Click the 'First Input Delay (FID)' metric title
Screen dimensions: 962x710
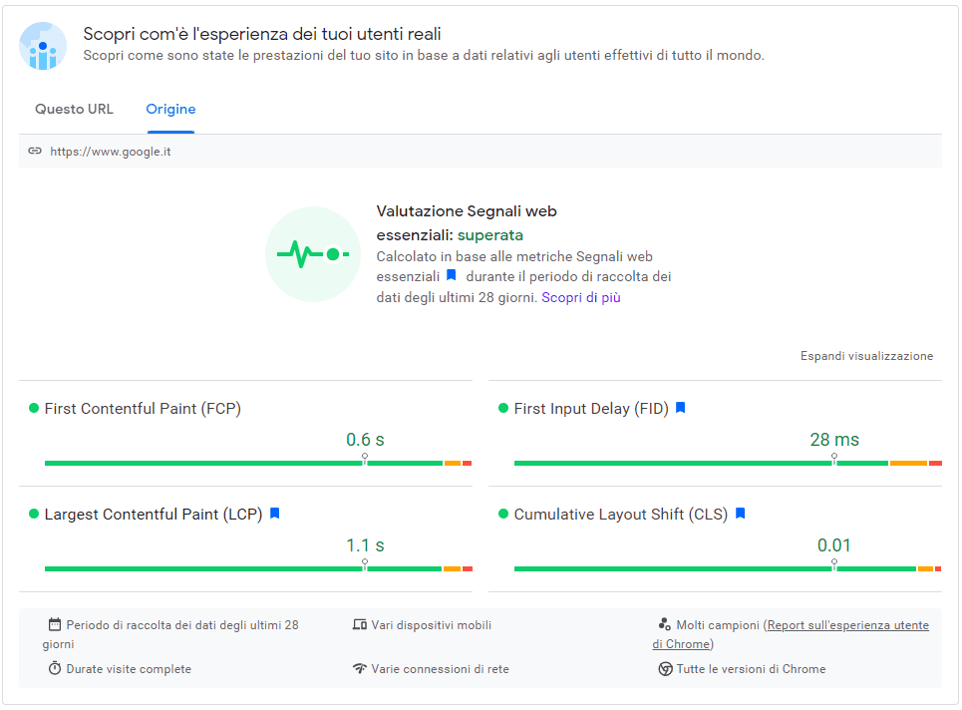[591, 409]
